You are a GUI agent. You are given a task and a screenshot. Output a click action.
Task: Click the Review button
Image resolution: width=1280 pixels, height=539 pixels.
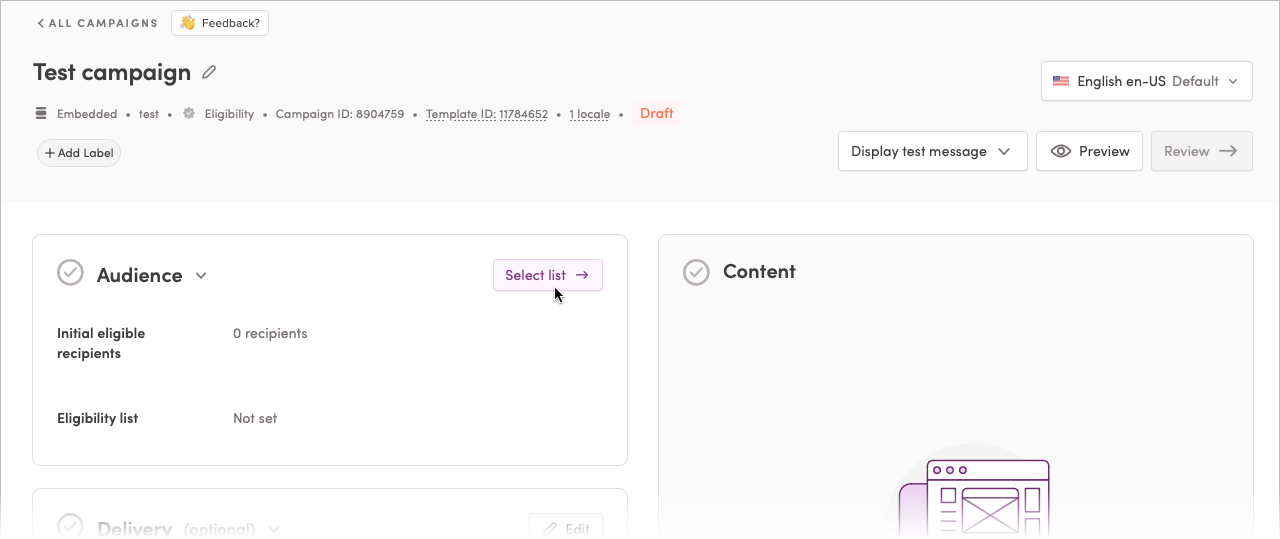[x=1201, y=151]
